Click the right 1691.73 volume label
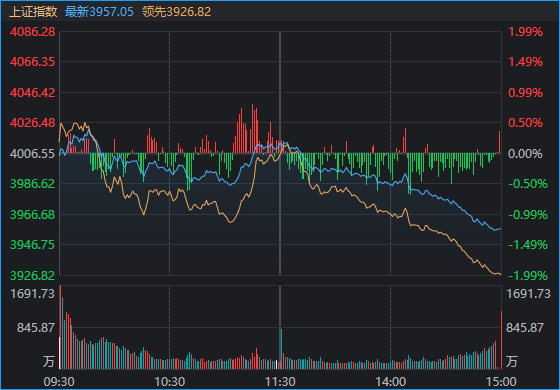The height and width of the screenshot is (390, 560). click(x=529, y=294)
